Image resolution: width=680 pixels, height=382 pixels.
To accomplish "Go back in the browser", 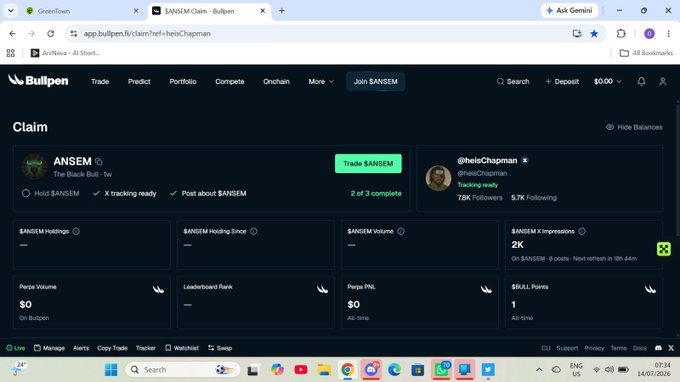I will coord(13,33).
